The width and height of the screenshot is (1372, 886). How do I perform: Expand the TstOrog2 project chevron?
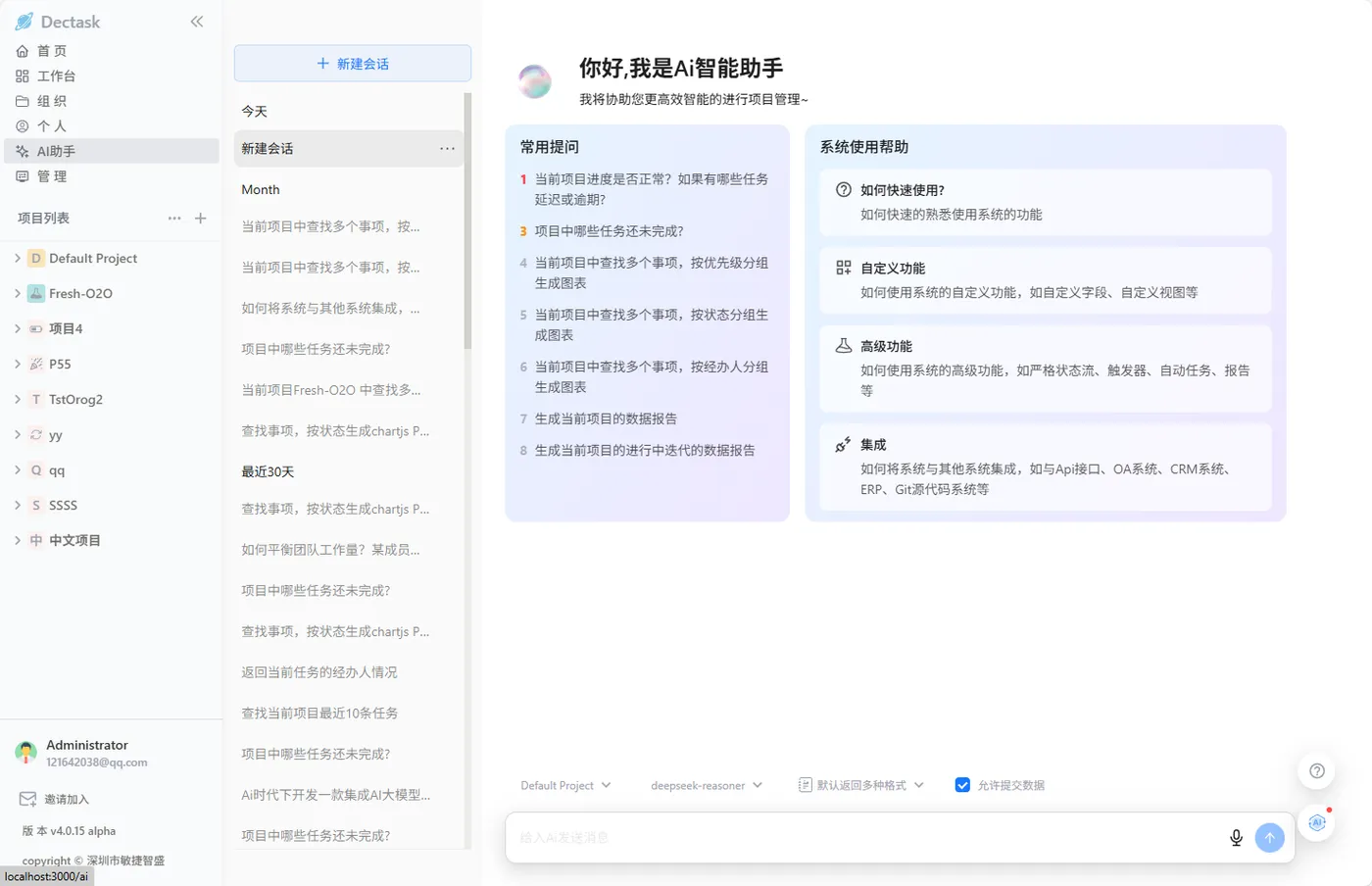[x=17, y=400]
